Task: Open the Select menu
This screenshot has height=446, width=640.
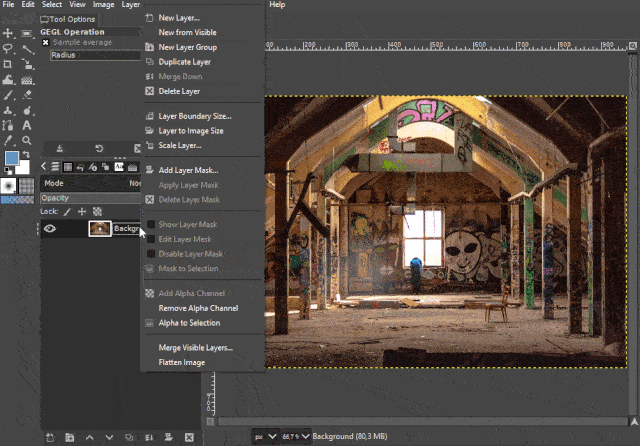Action: (x=52, y=4)
